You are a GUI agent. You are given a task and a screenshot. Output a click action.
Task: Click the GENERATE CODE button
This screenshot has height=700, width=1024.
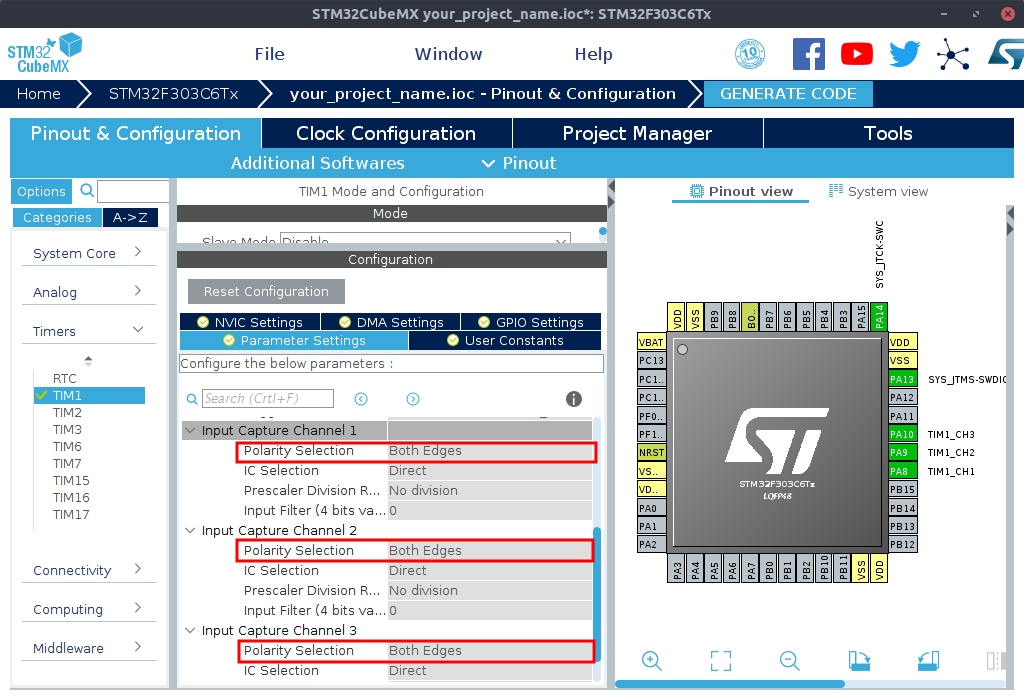pyautogui.click(x=788, y=94)
